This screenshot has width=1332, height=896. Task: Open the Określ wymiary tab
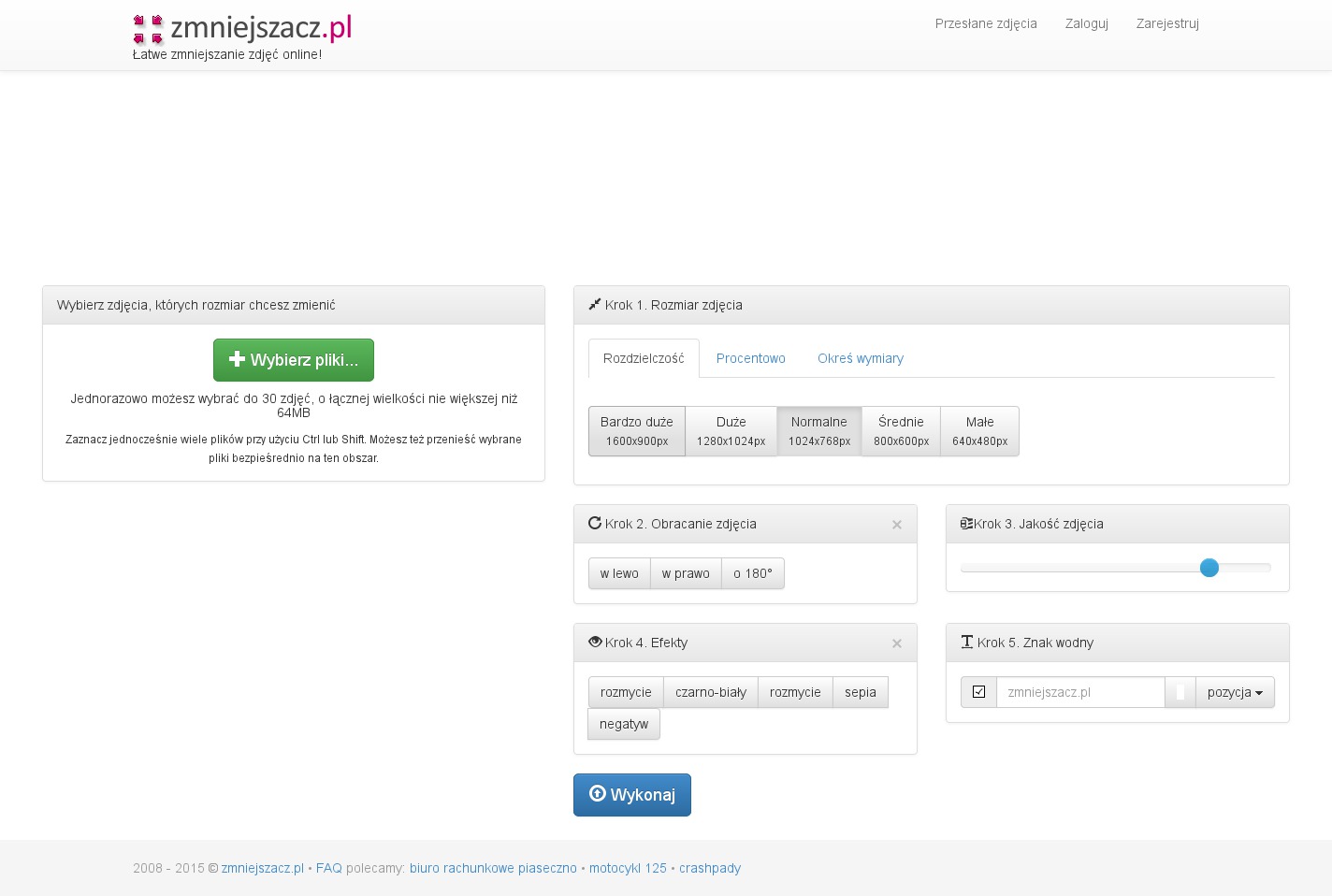click(860, 358)
